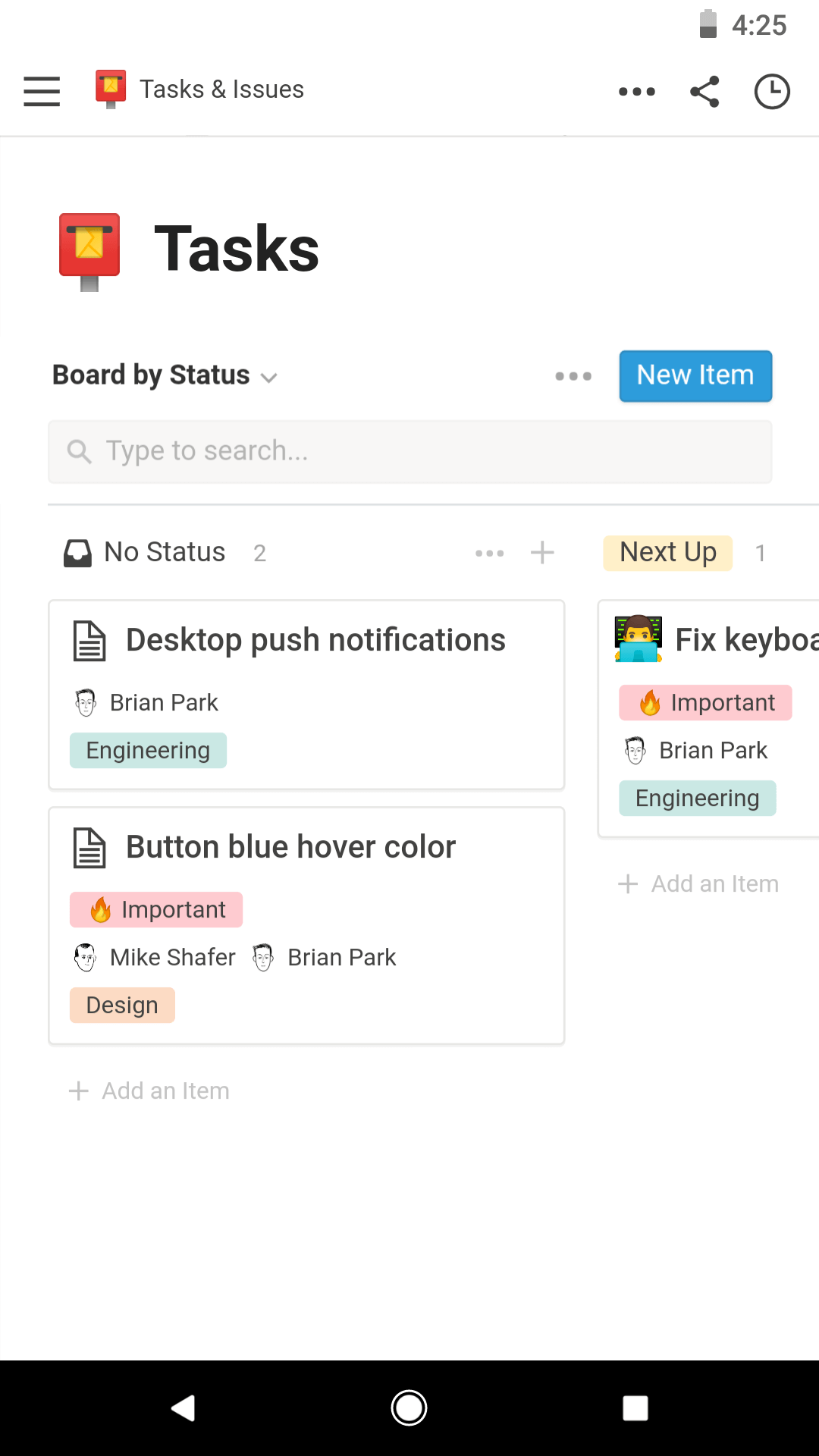Screen dimensions: 819x1456
Task: Open the hamburger sidebar menu
Action: tap(42, 91)
